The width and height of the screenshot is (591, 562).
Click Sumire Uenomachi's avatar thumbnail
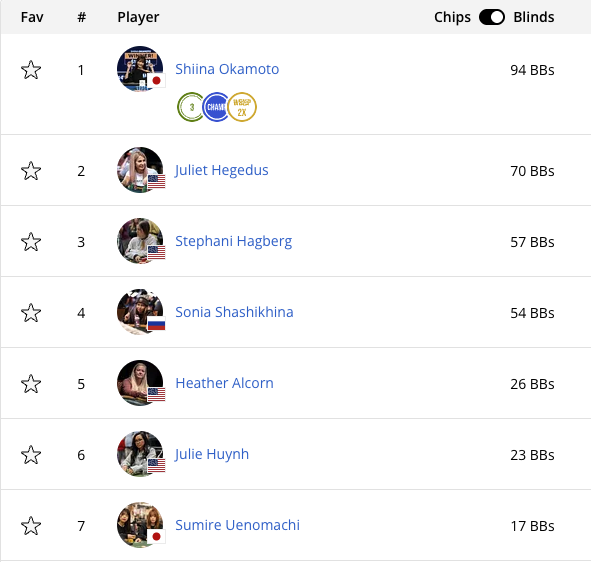(x=140, y=525)
